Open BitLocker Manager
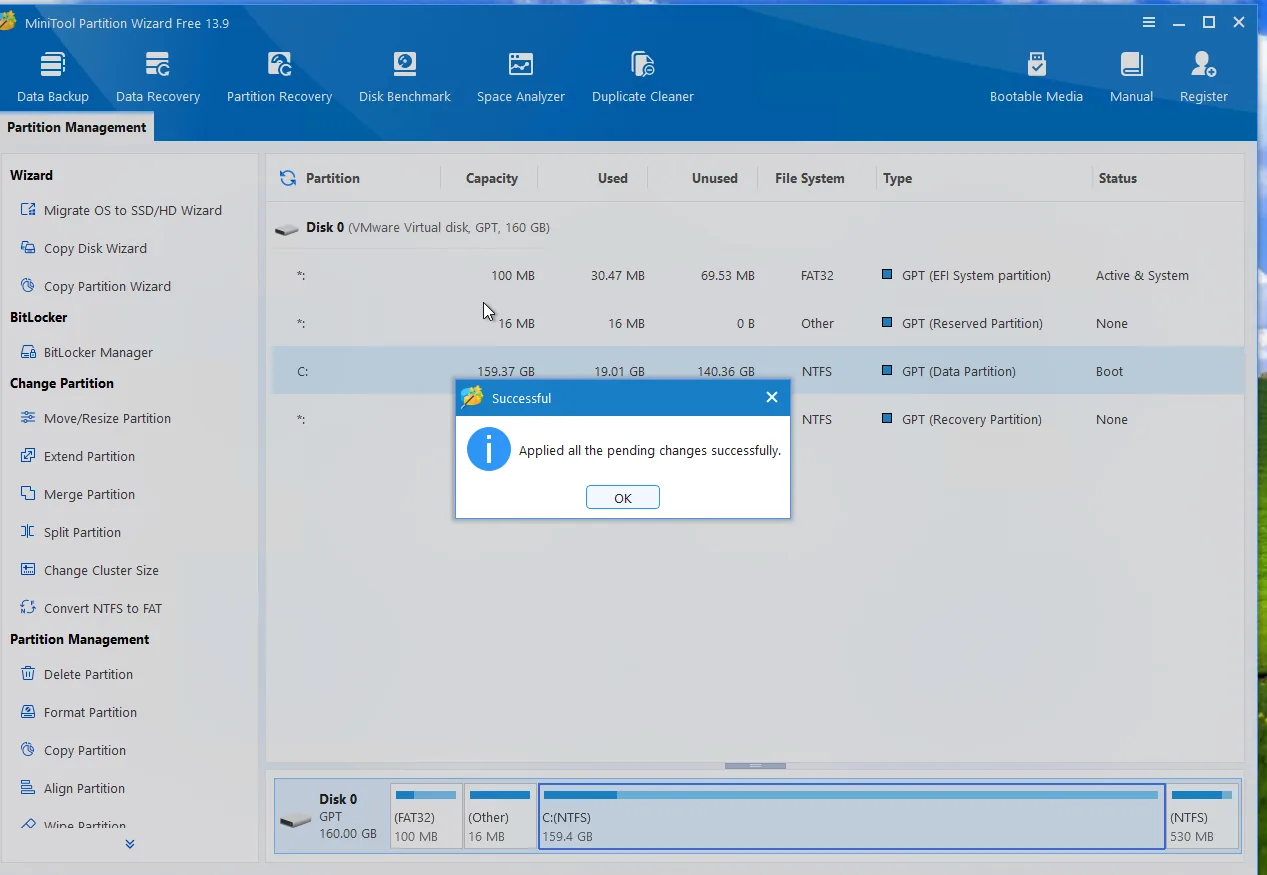The width and height of the screenshot is (1267, 875). 87,352
